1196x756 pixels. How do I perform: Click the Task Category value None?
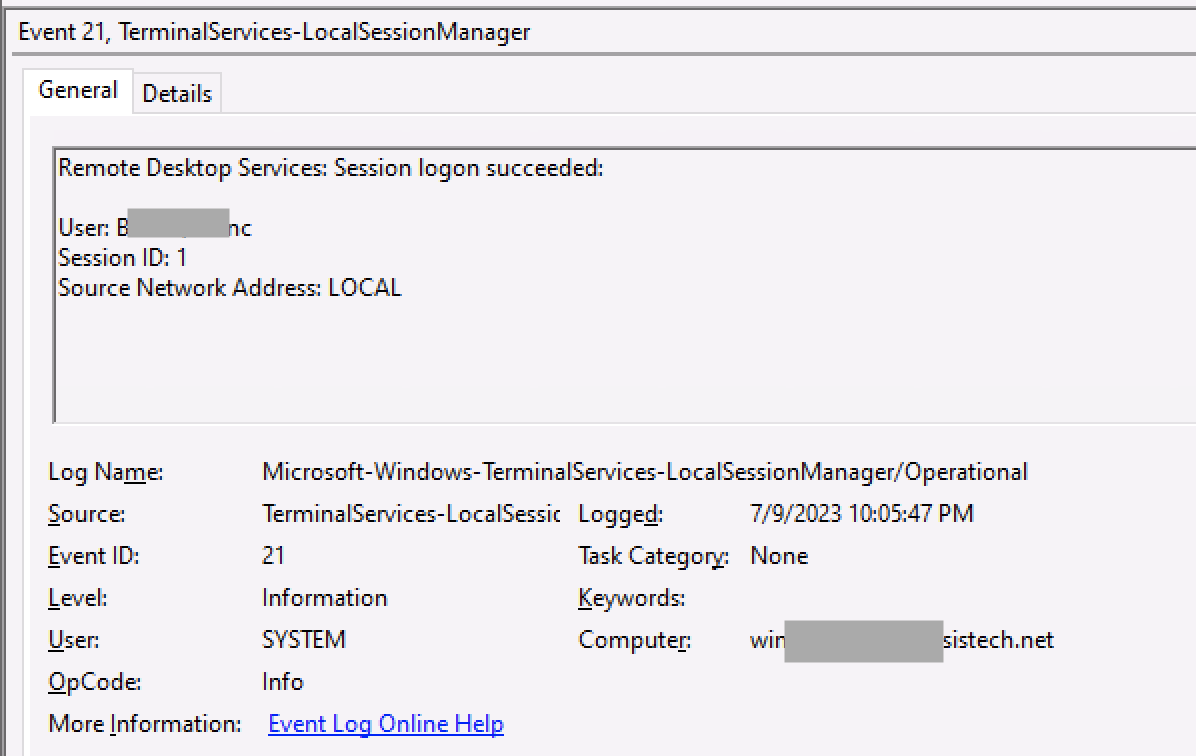coord(779,555)
